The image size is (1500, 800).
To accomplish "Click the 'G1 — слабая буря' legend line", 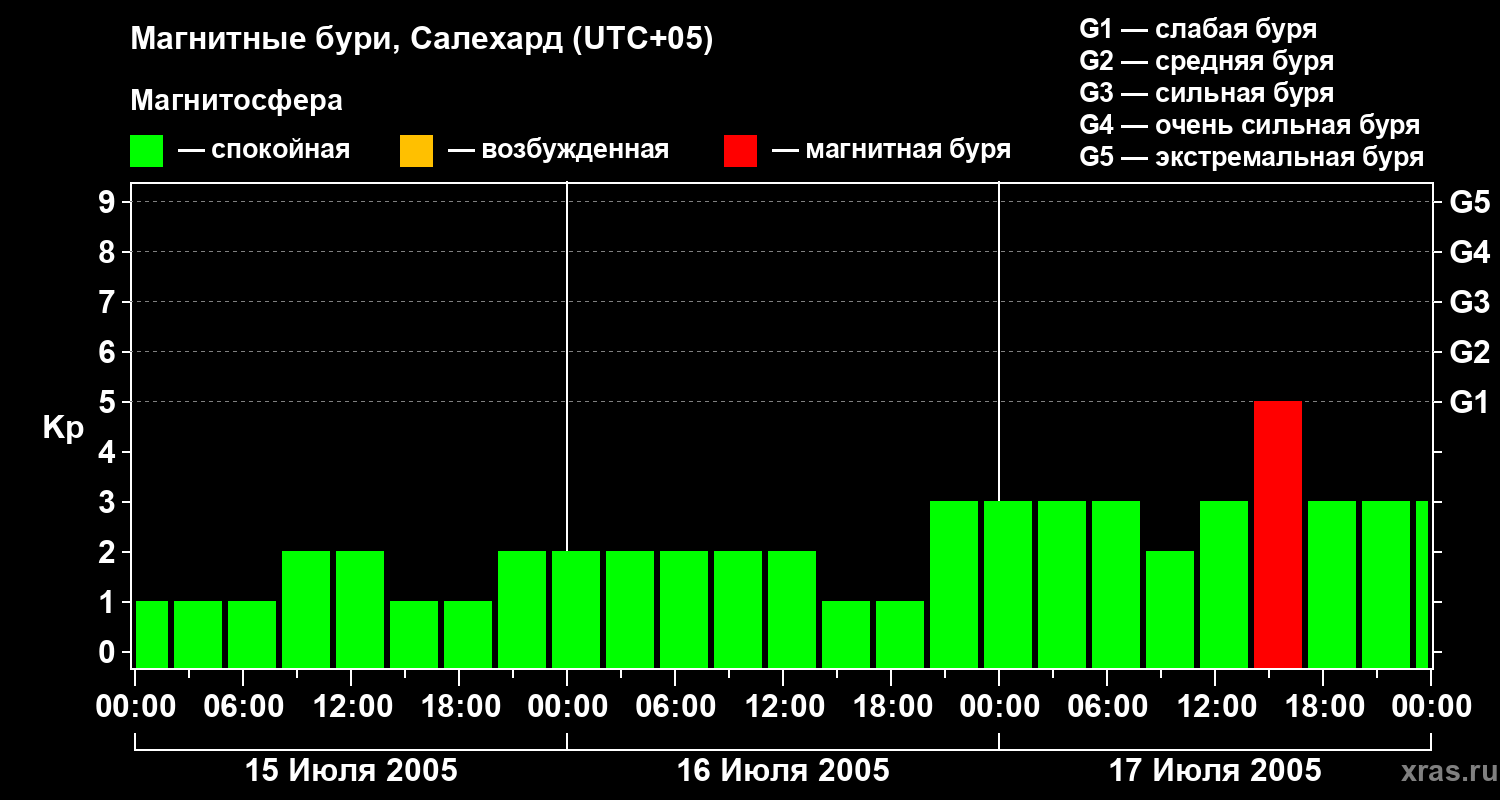I will [1198, 29].
